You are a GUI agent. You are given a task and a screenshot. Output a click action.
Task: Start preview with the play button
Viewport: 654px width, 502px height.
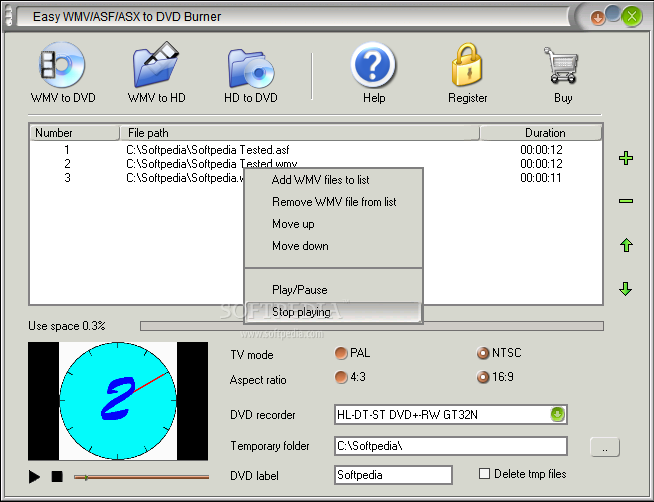point(34,476)
